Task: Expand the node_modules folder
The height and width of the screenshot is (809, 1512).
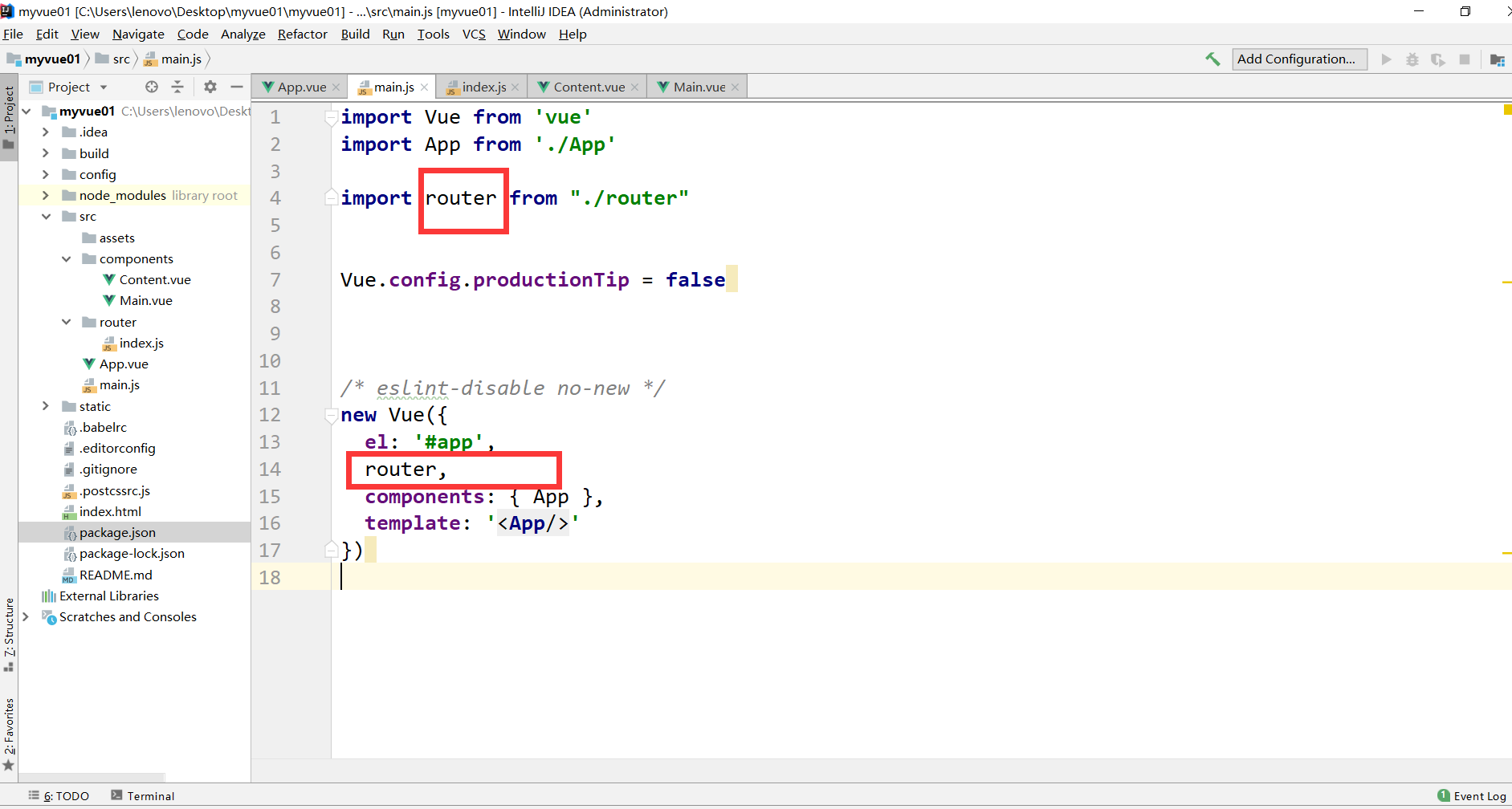Action: [46, 195]
